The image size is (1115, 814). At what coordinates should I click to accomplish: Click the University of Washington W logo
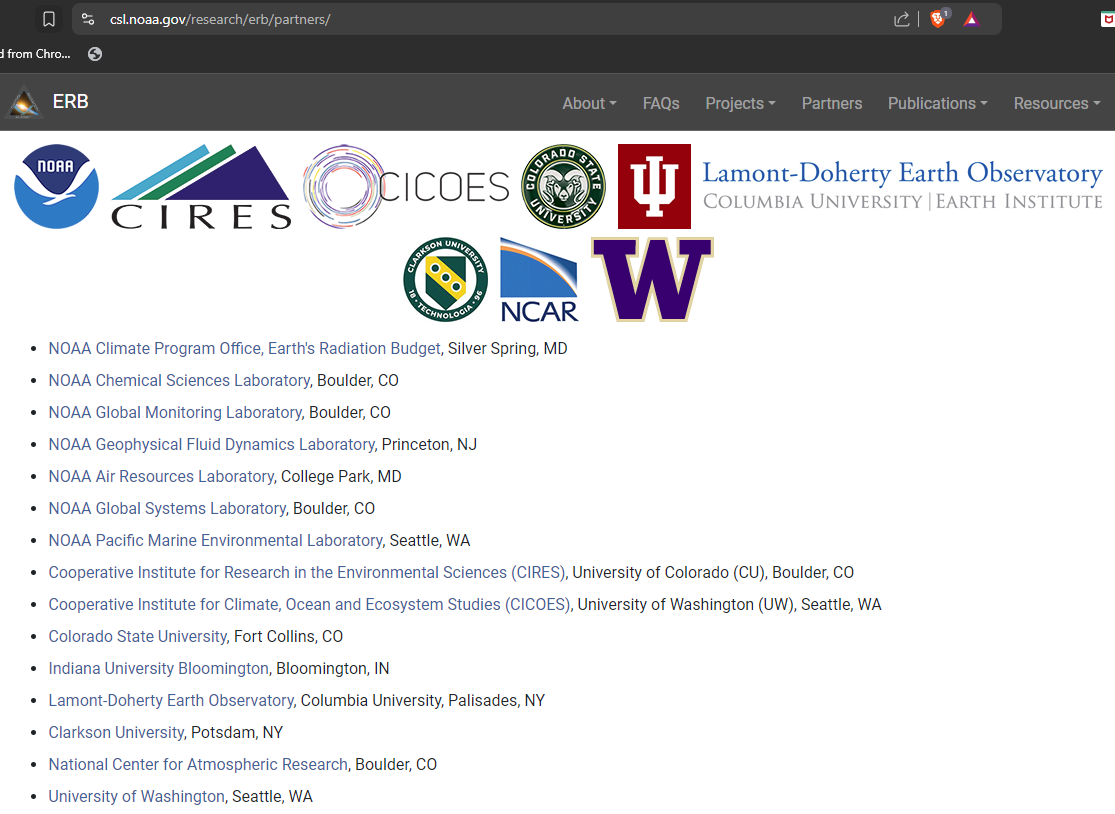[x=653, y=279]
